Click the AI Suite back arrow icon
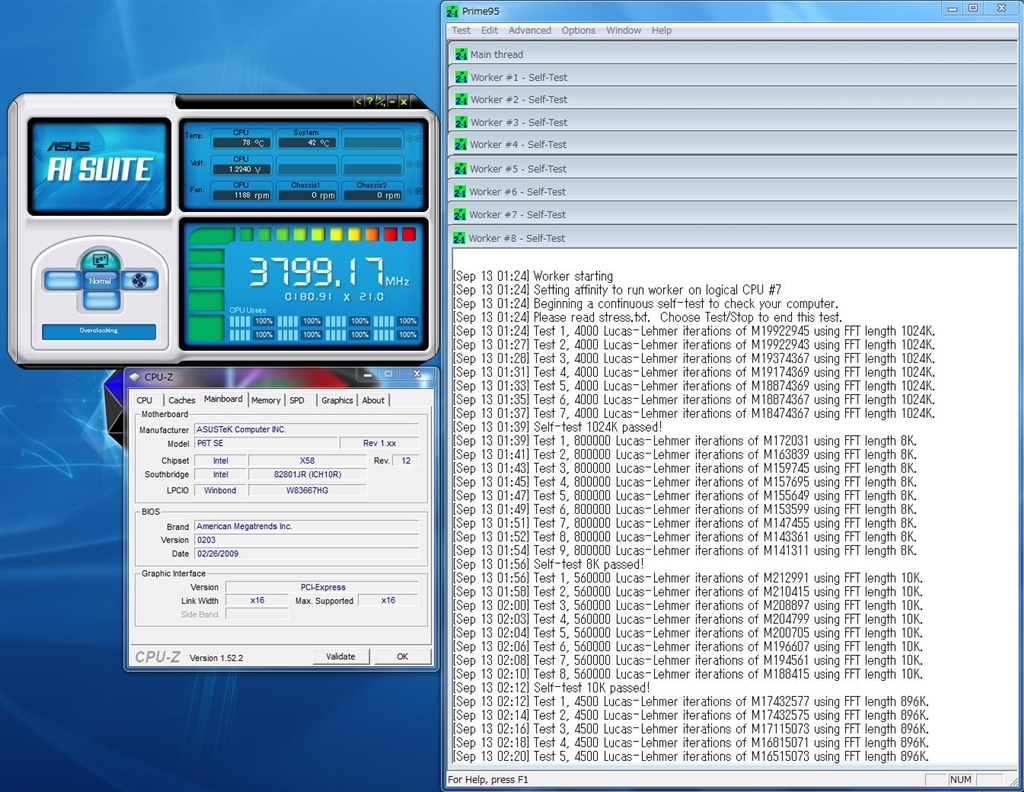This screenshot has height=792, width=1024. (x=358, y=102)
